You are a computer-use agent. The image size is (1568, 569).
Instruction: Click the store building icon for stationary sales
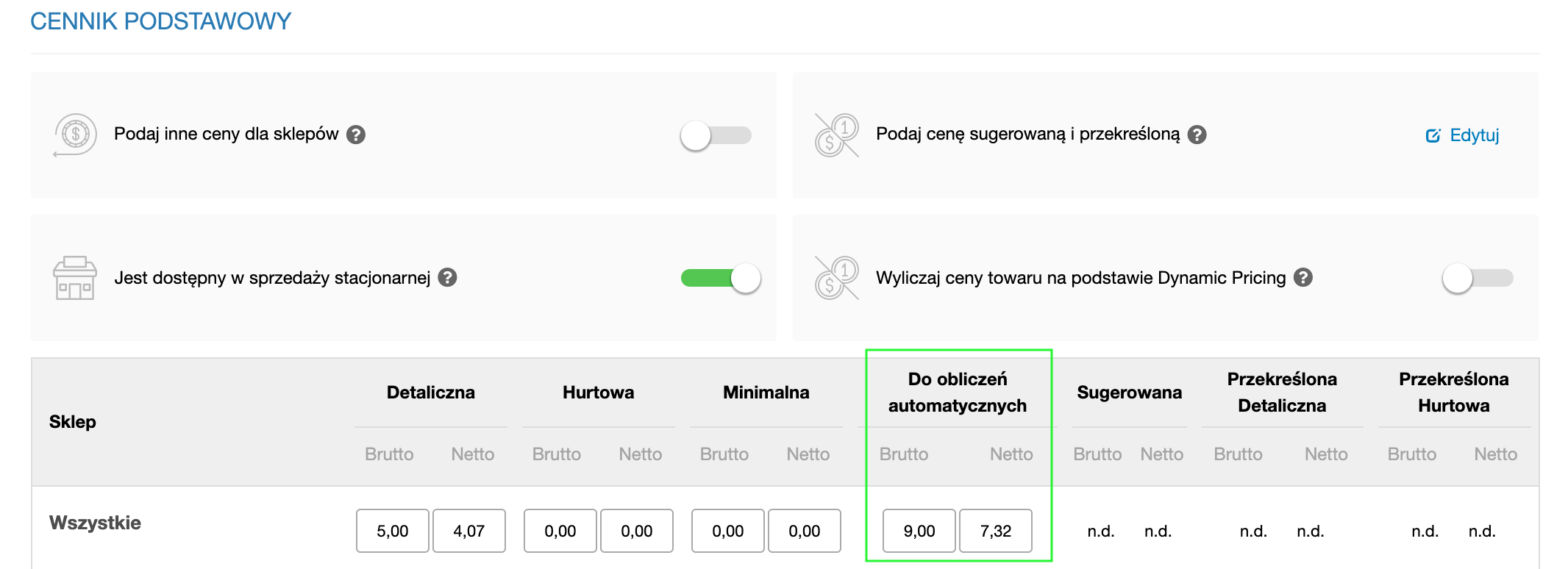pos(75,278)
